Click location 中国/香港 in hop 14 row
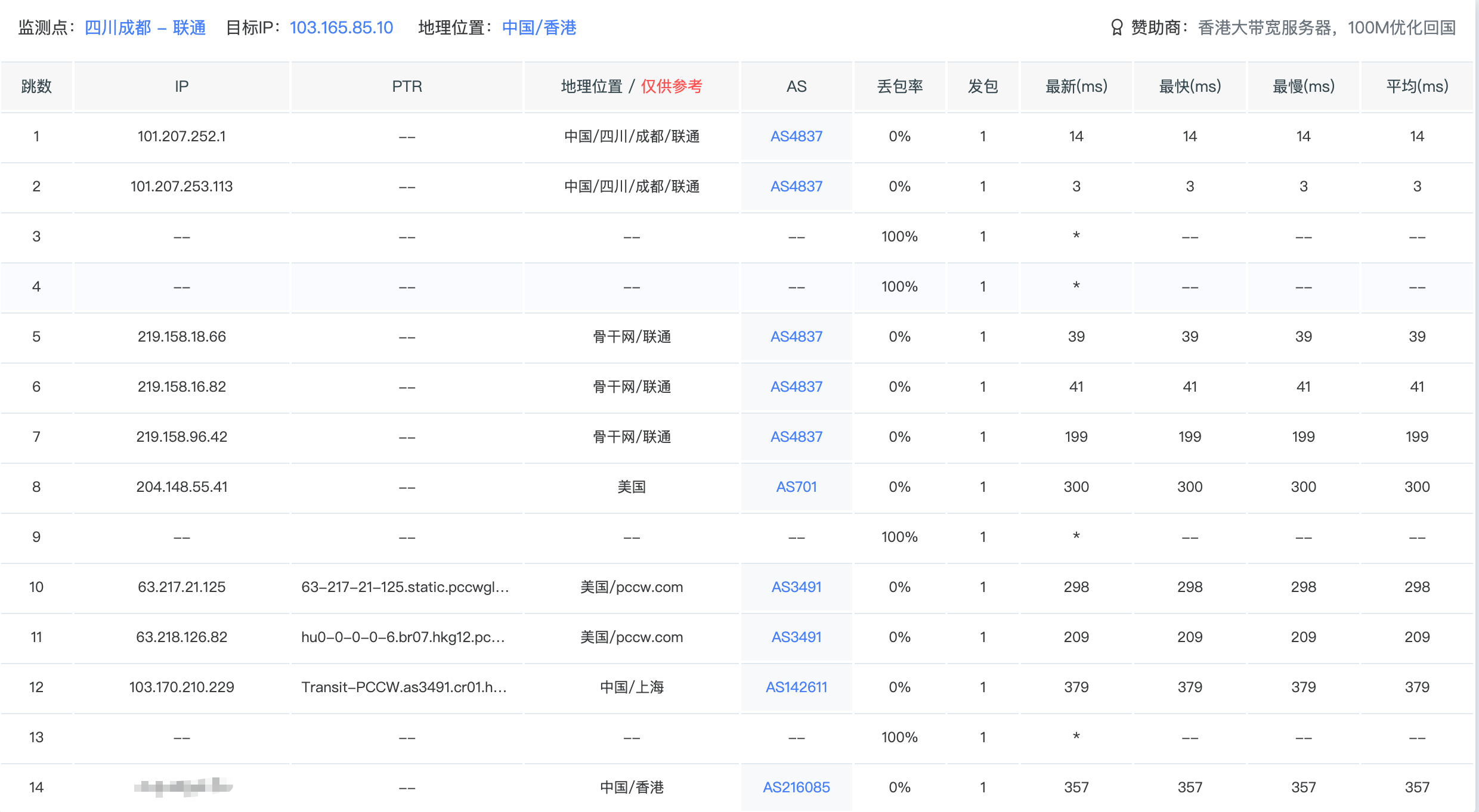Viewport: 1479px width, 812px height. (x=632, y=788)
